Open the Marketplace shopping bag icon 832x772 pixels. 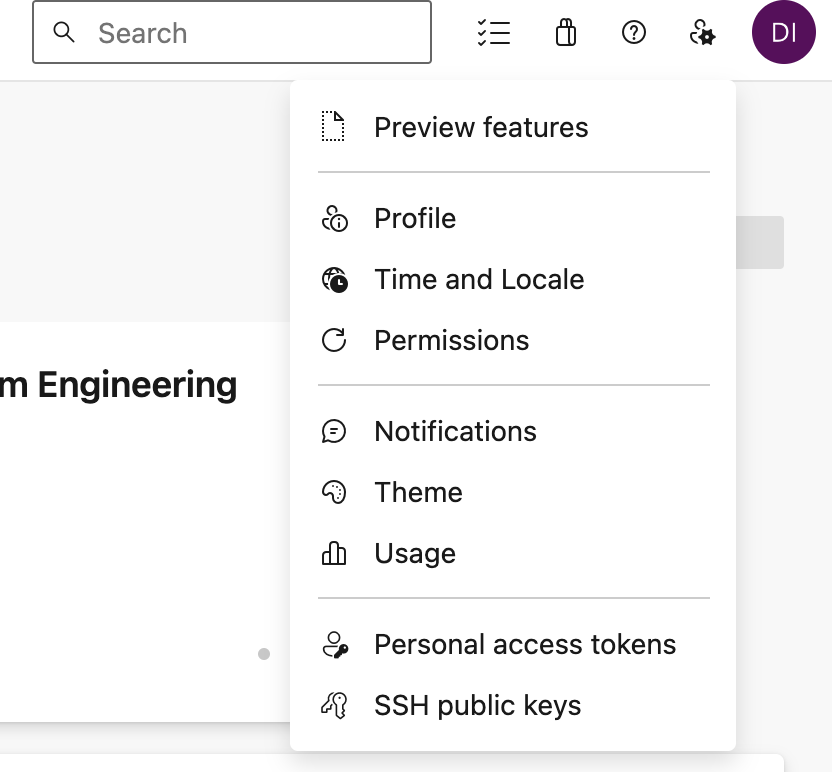(x=566, y=32)
